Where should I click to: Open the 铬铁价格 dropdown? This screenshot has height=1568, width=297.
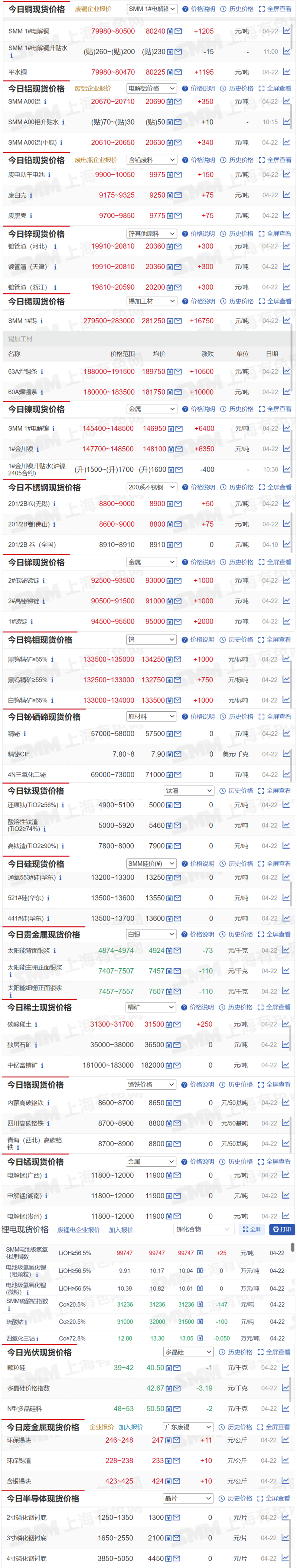[151, 1084]
